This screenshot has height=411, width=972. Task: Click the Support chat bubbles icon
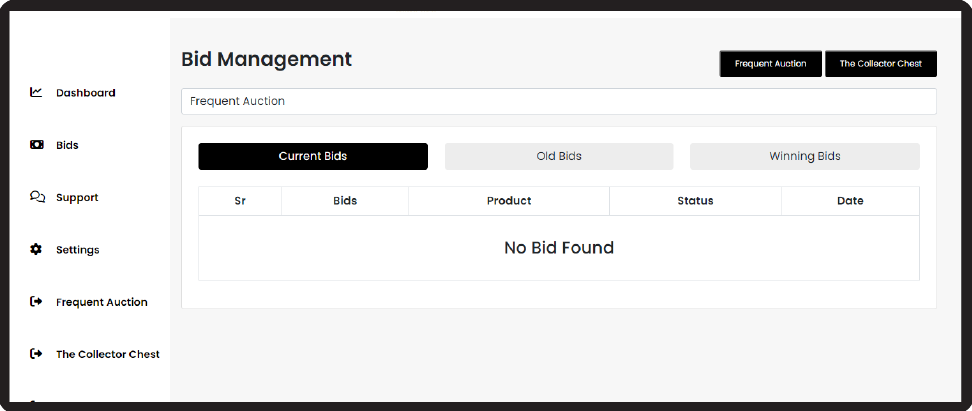click(x=37, y=197)
